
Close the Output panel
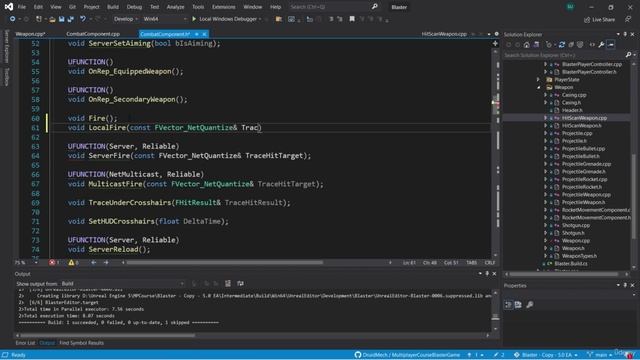pyautogui.click(x=494, y=273)
